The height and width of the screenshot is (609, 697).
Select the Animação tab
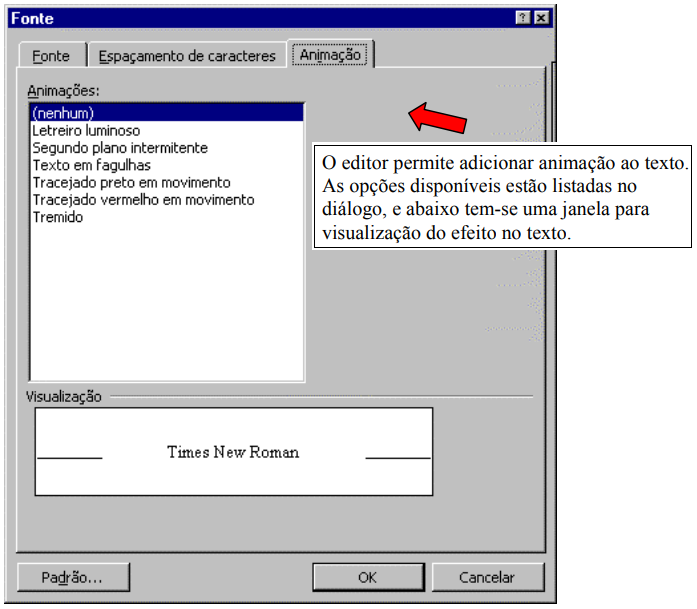click(x=330, y=55)
